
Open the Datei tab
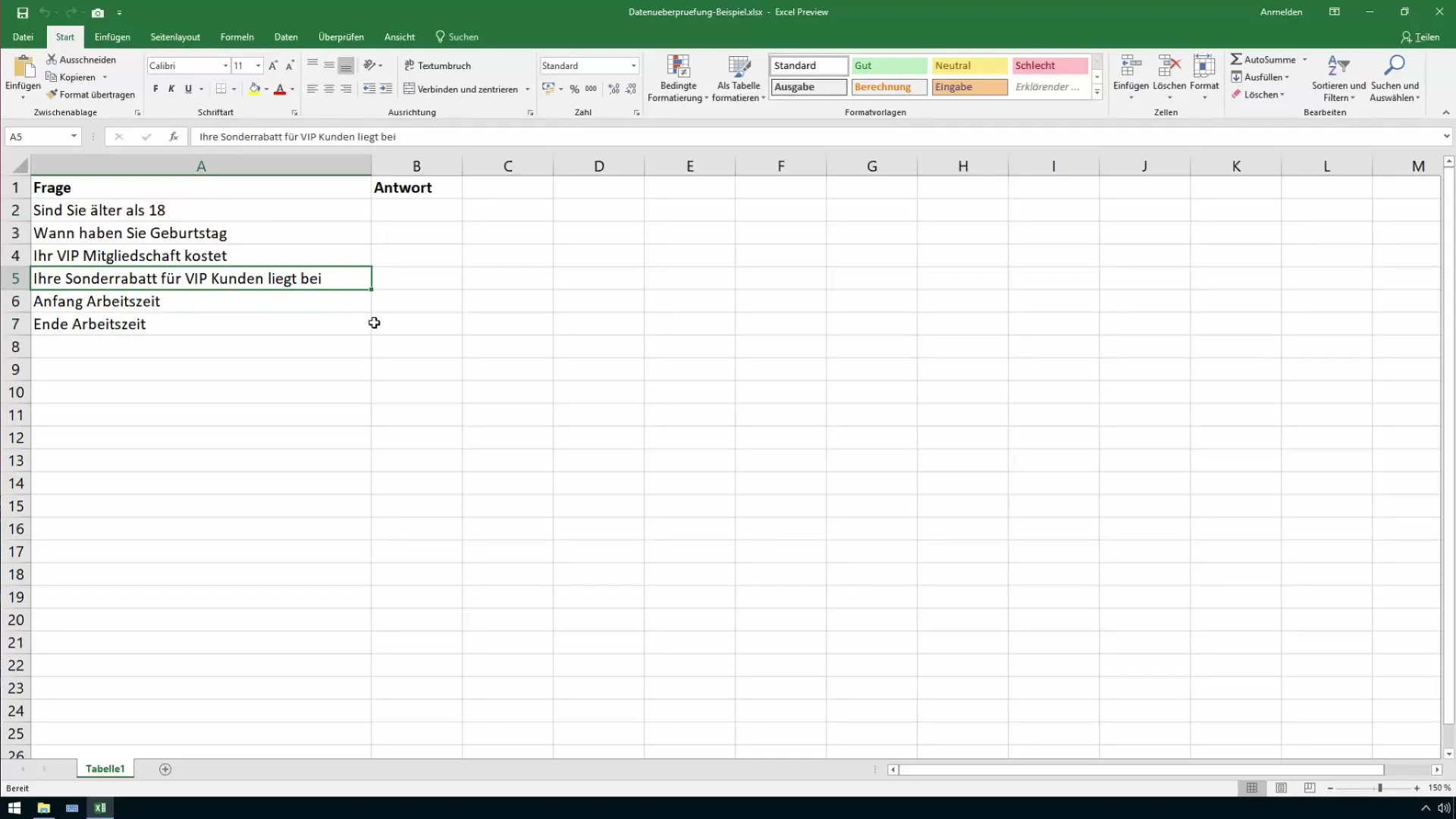click(x=23, y=36)
